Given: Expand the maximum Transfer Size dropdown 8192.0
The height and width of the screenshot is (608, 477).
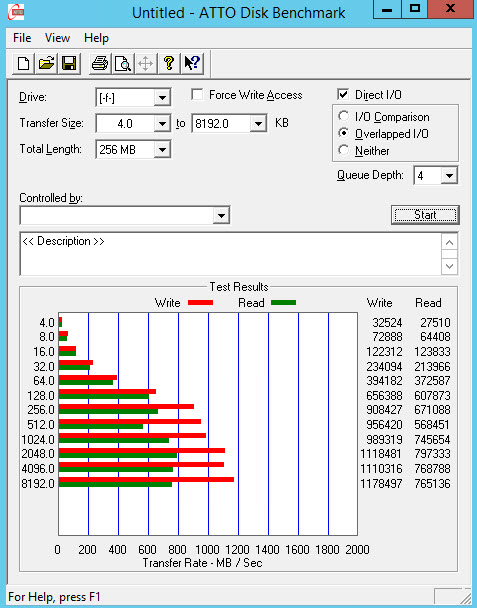Looking at the screenshot, I should [x=258, y=124].
